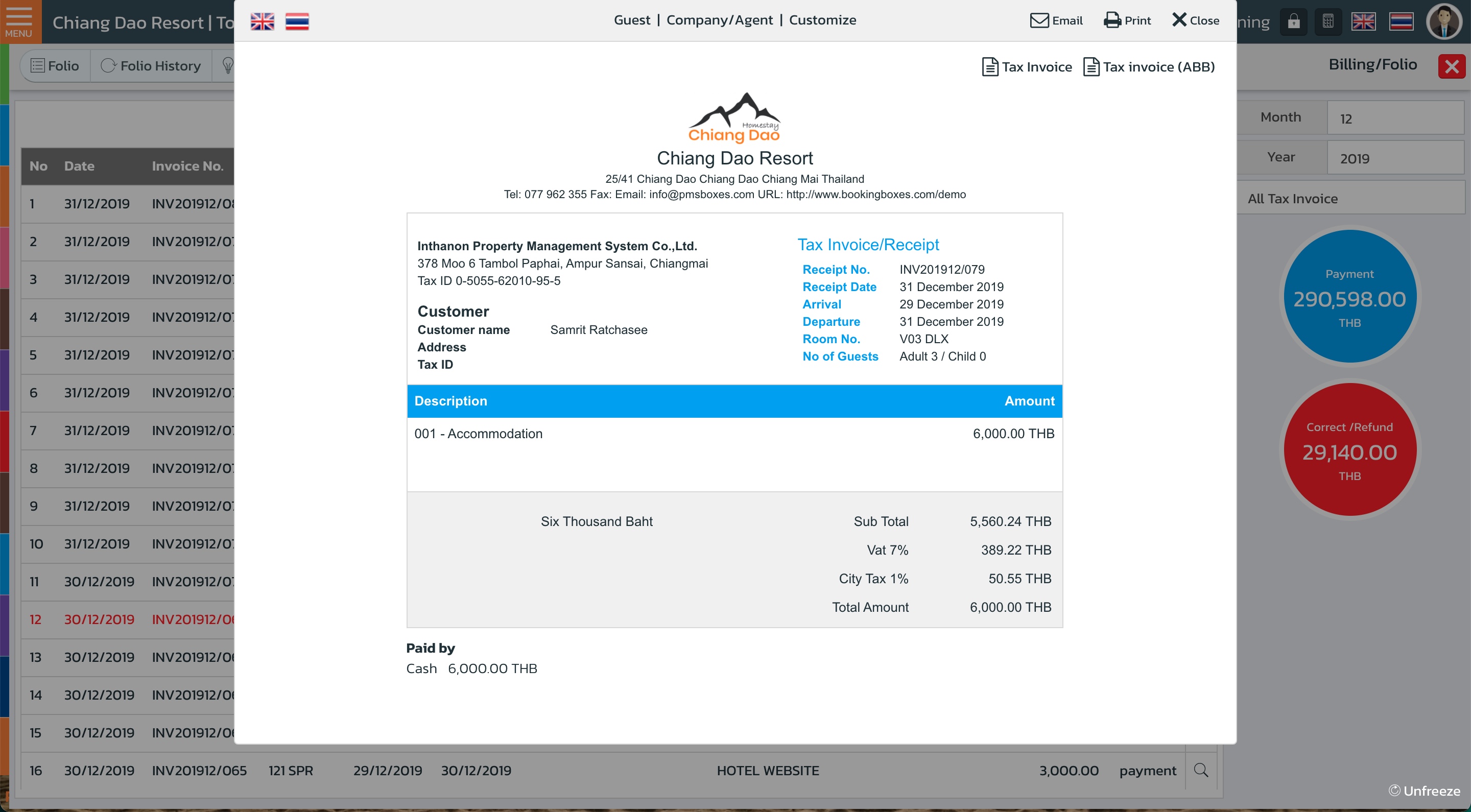Open the Folio tab

55,66
